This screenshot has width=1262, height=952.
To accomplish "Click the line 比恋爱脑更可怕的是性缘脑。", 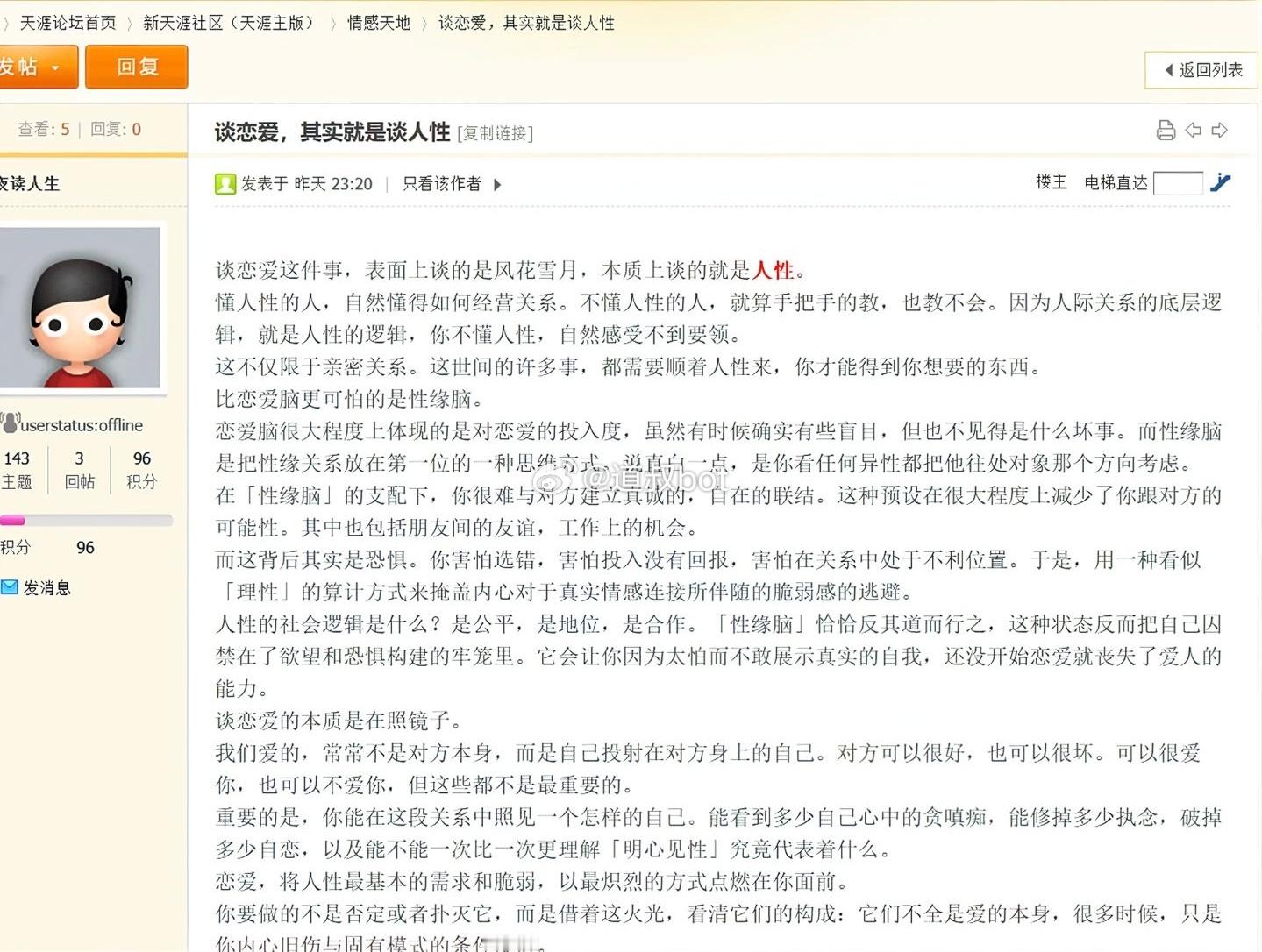I will [350, 399].
